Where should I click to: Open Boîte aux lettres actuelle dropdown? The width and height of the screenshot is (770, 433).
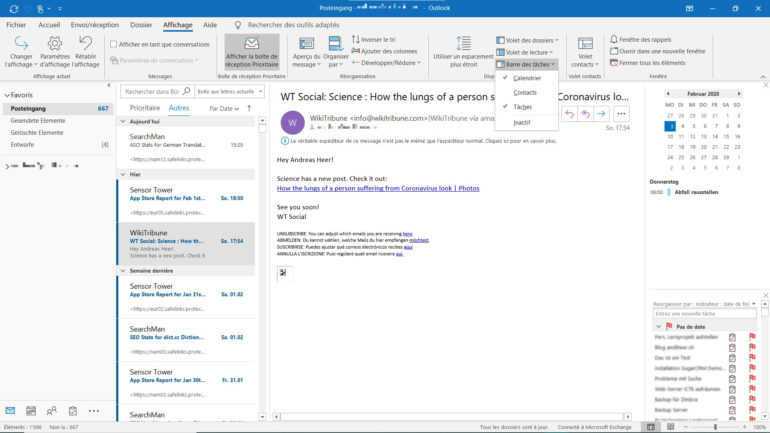tap(229, 91)
